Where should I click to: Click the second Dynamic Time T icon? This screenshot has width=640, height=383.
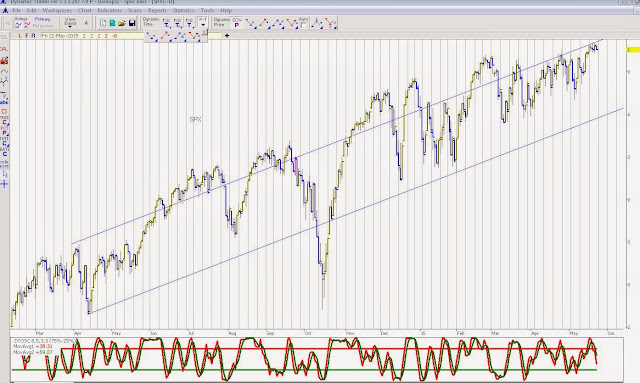point(178,23)
